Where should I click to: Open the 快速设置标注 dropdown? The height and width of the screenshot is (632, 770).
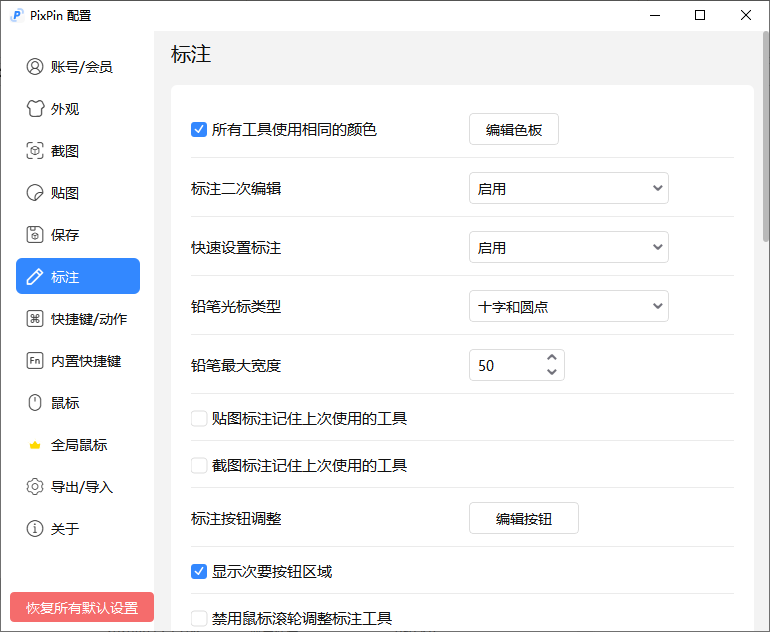[x=569, y=247]
